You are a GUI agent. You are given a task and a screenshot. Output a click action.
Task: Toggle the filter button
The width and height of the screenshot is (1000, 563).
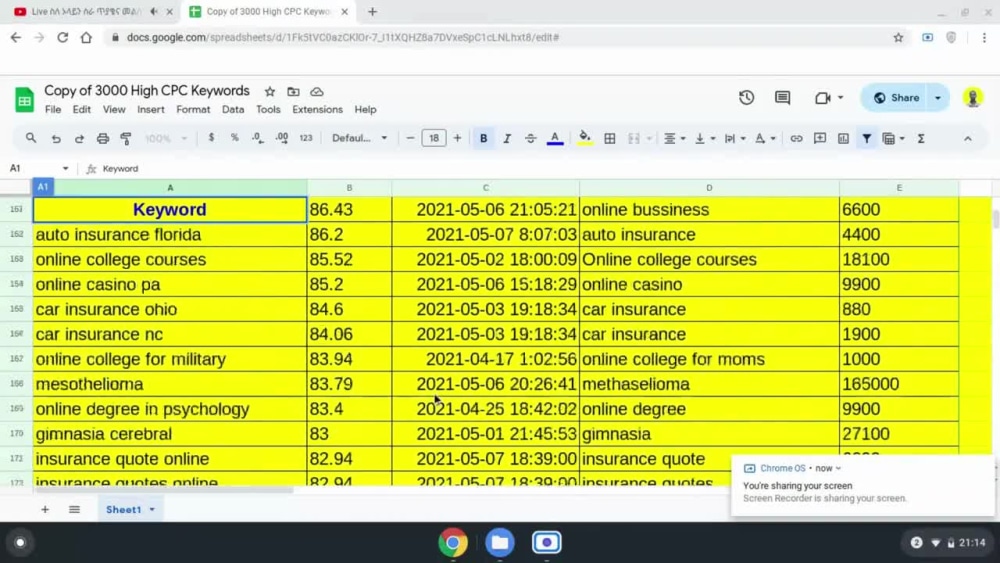867,138
